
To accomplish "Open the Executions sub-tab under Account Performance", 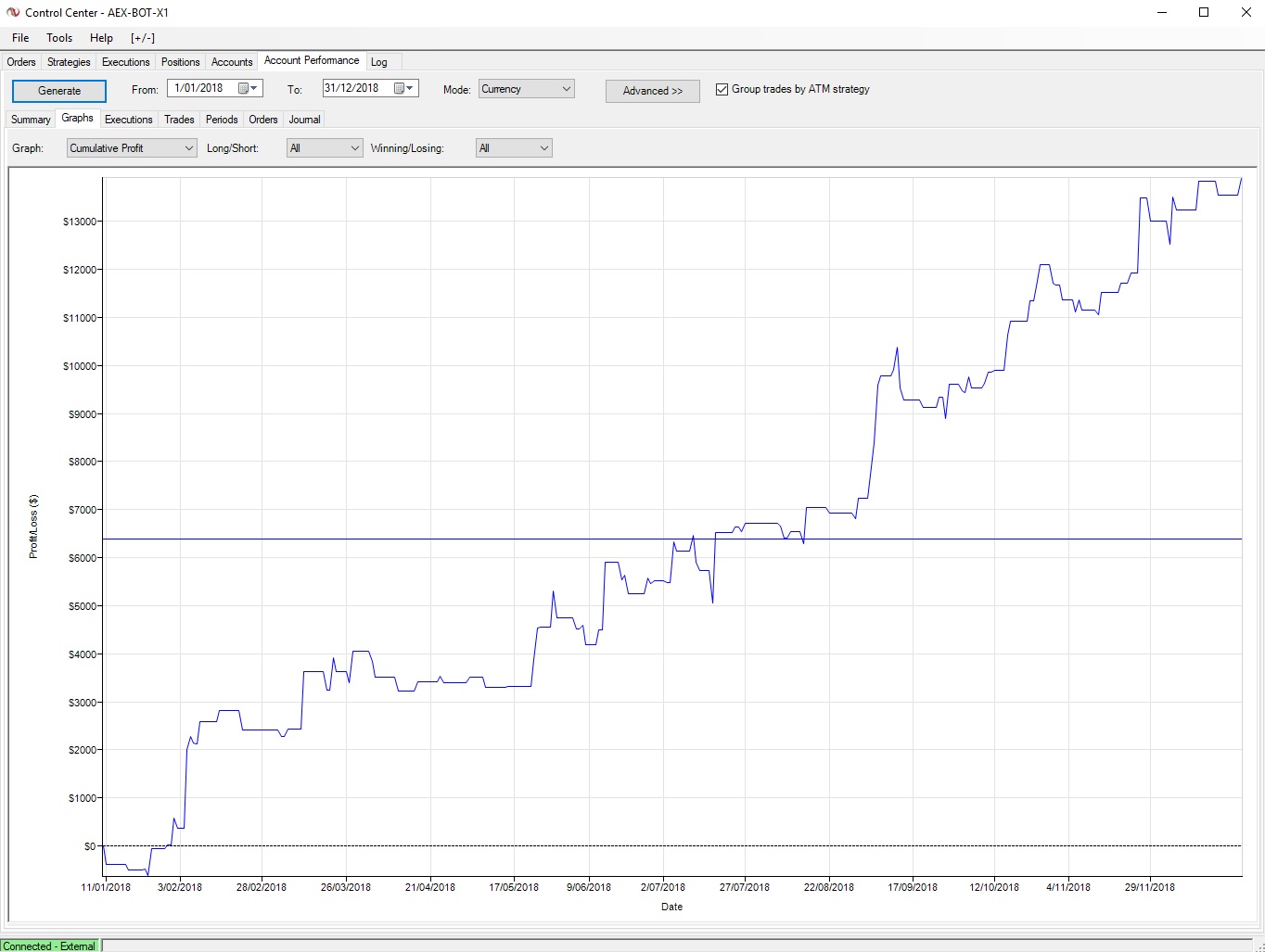I will 128,120.
